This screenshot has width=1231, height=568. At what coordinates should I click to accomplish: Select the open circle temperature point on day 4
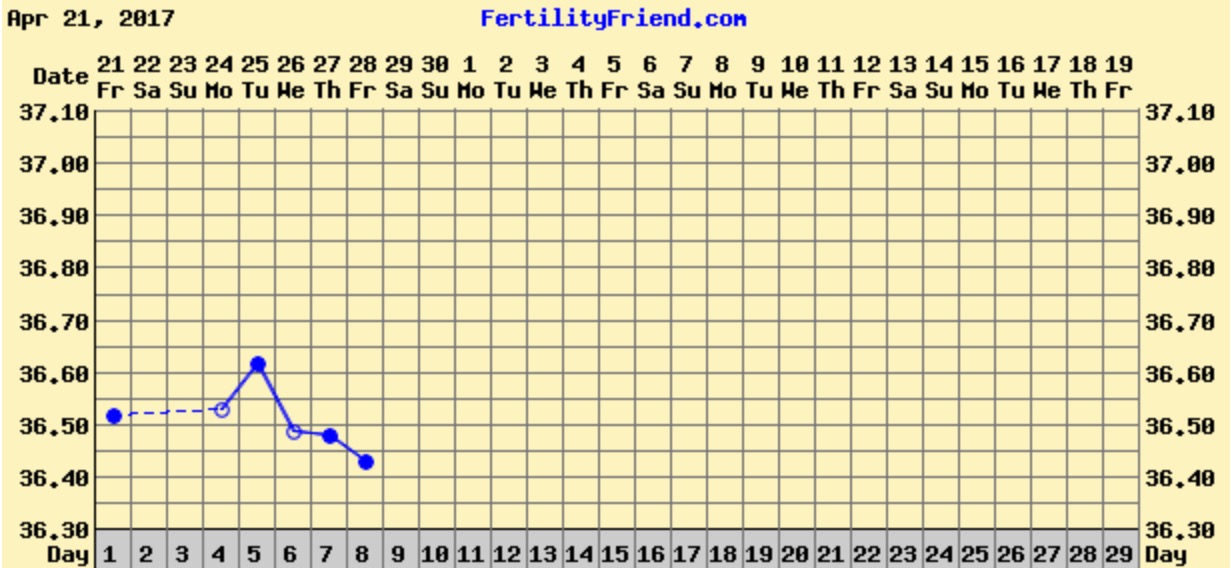click(222, 410)
